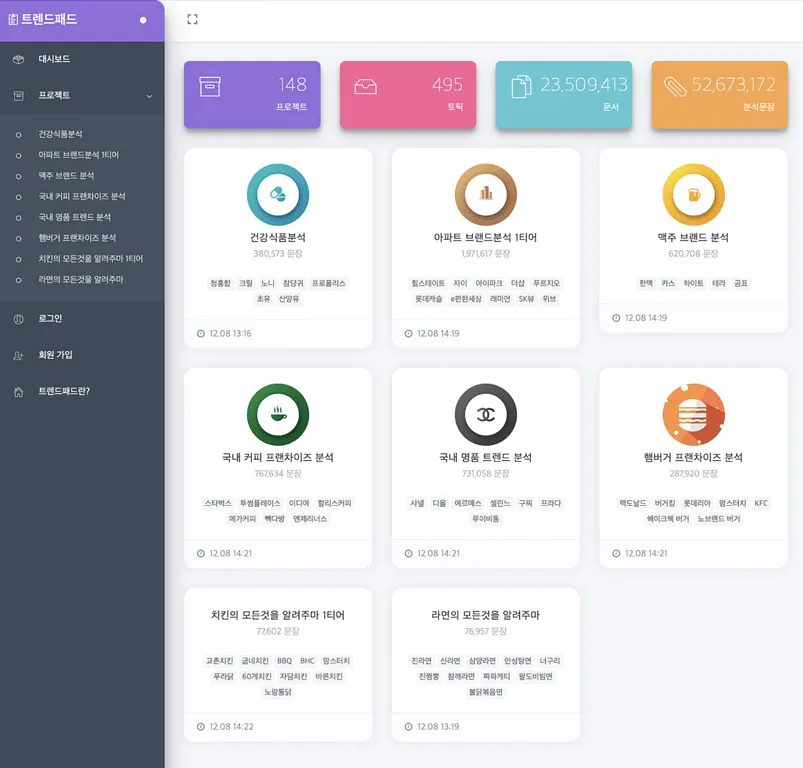Click the 스타벅스 keyword tag
Image resolution: width=803 pixels, height=768 pixels.
217,503
